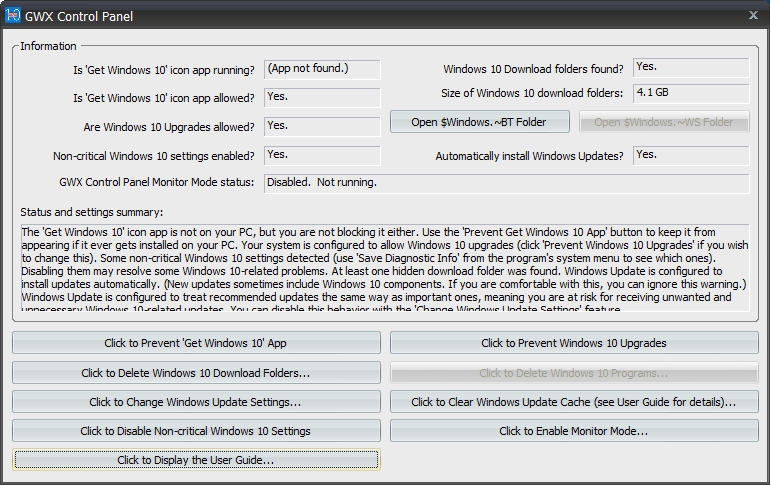Close the GWX Control Panel window
This screenshot has width=771, height=486.
click(753, 15)
